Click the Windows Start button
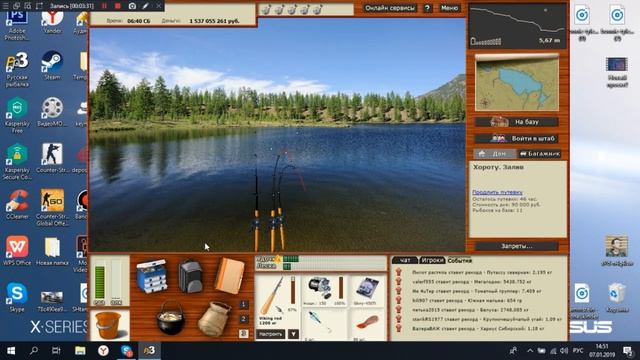 pyautogui.click(x=11, y=350)
